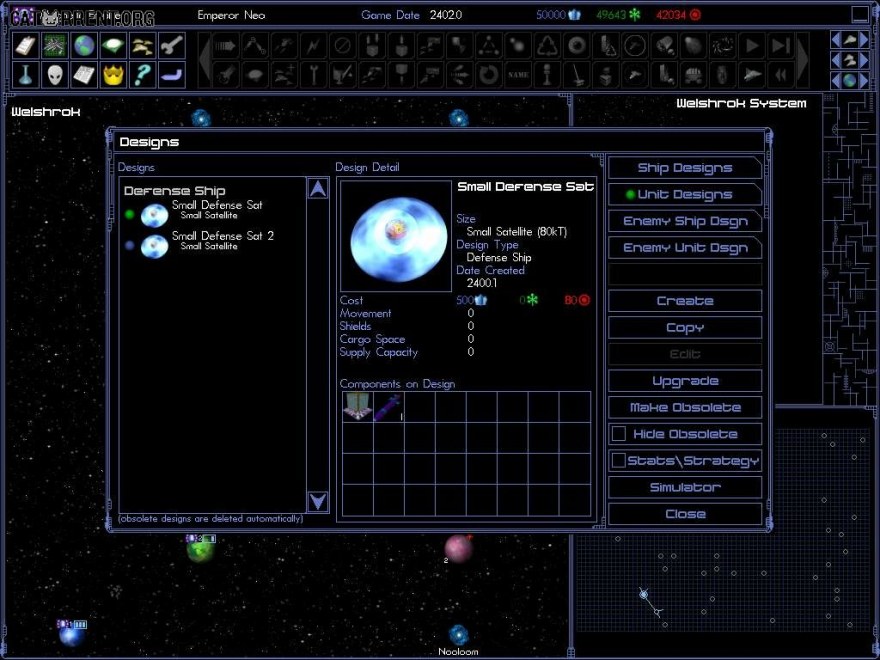
Task: Click the Nooloom warp point
Action: (x=459, y=635)
